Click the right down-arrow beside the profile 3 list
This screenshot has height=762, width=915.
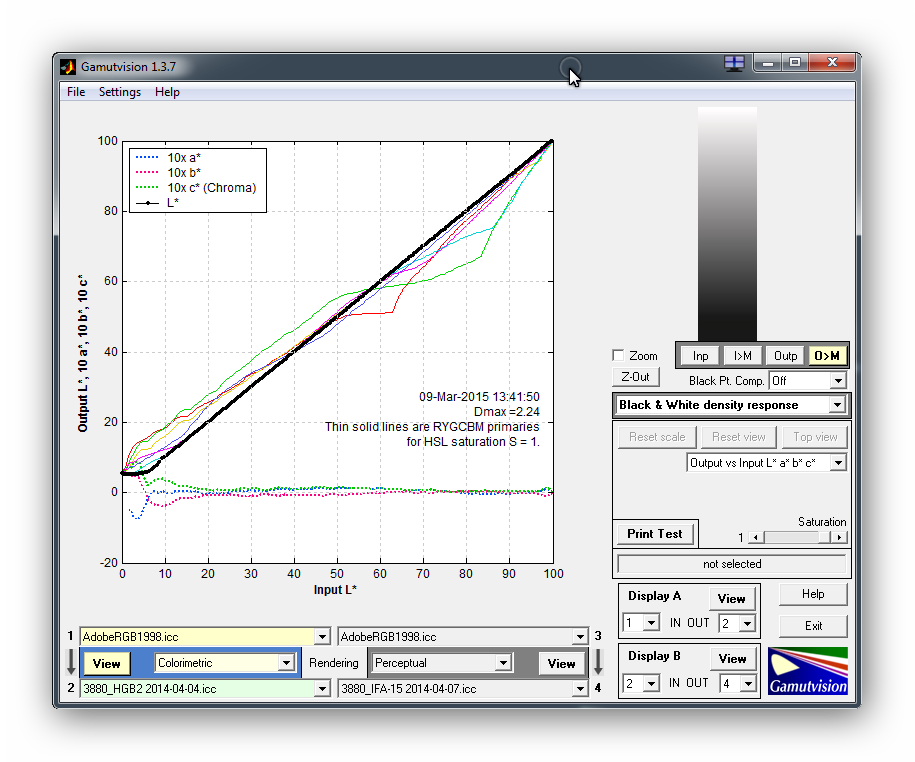pyautogui.click(x=598, y=662)
